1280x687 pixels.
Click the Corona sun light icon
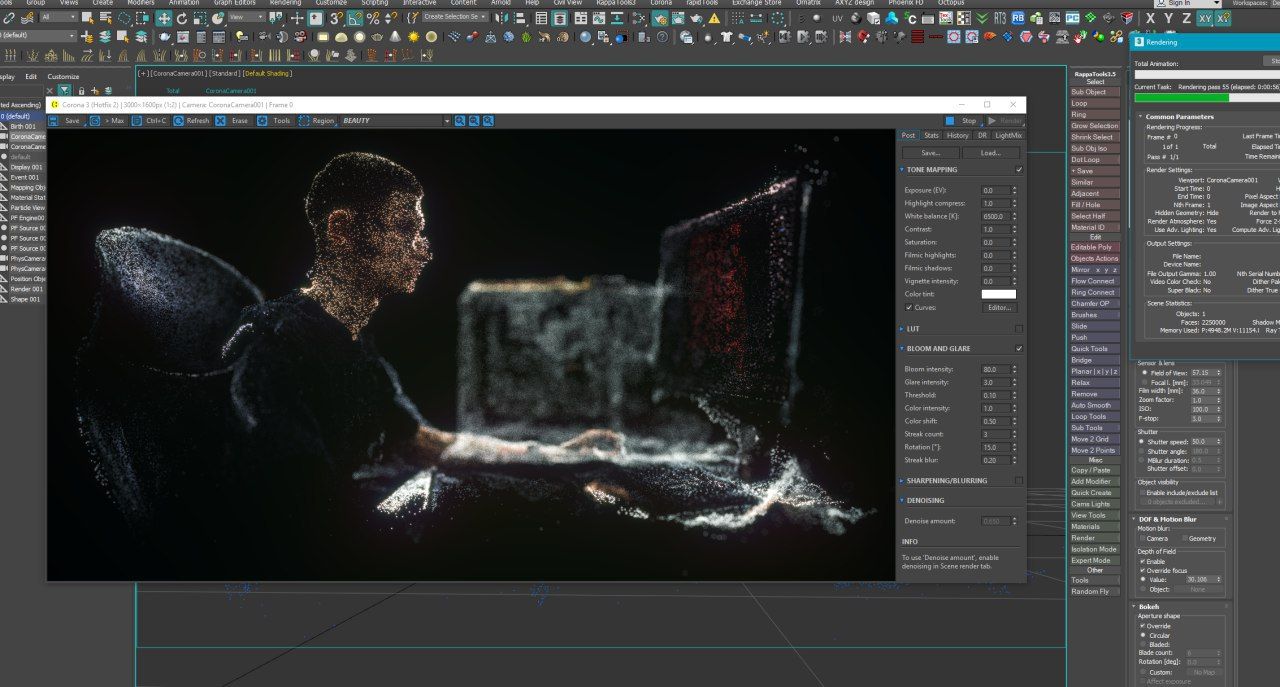[413, 36]
